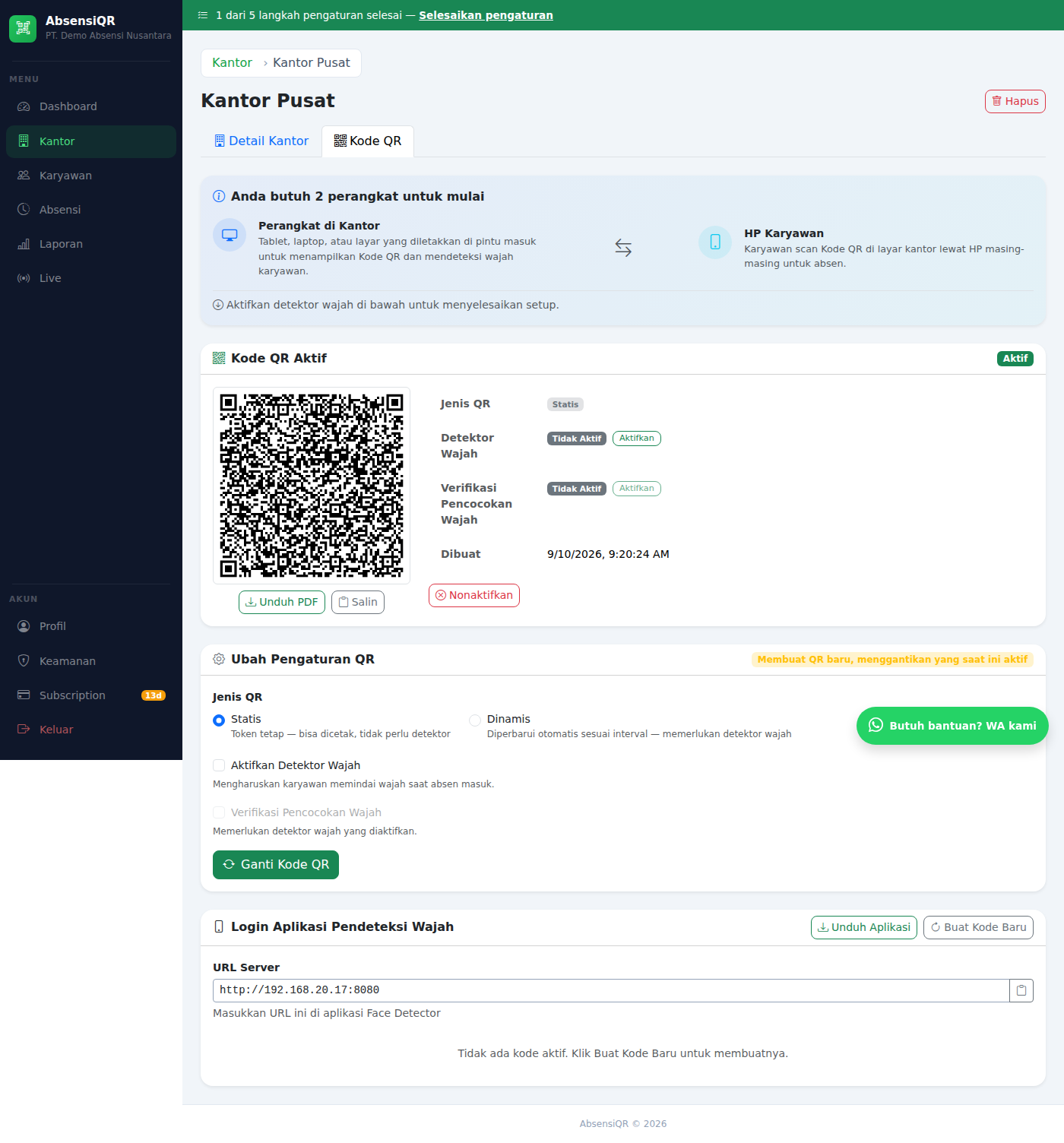Click the AbsensiQR © 2026 footer text

point(623,1124)
